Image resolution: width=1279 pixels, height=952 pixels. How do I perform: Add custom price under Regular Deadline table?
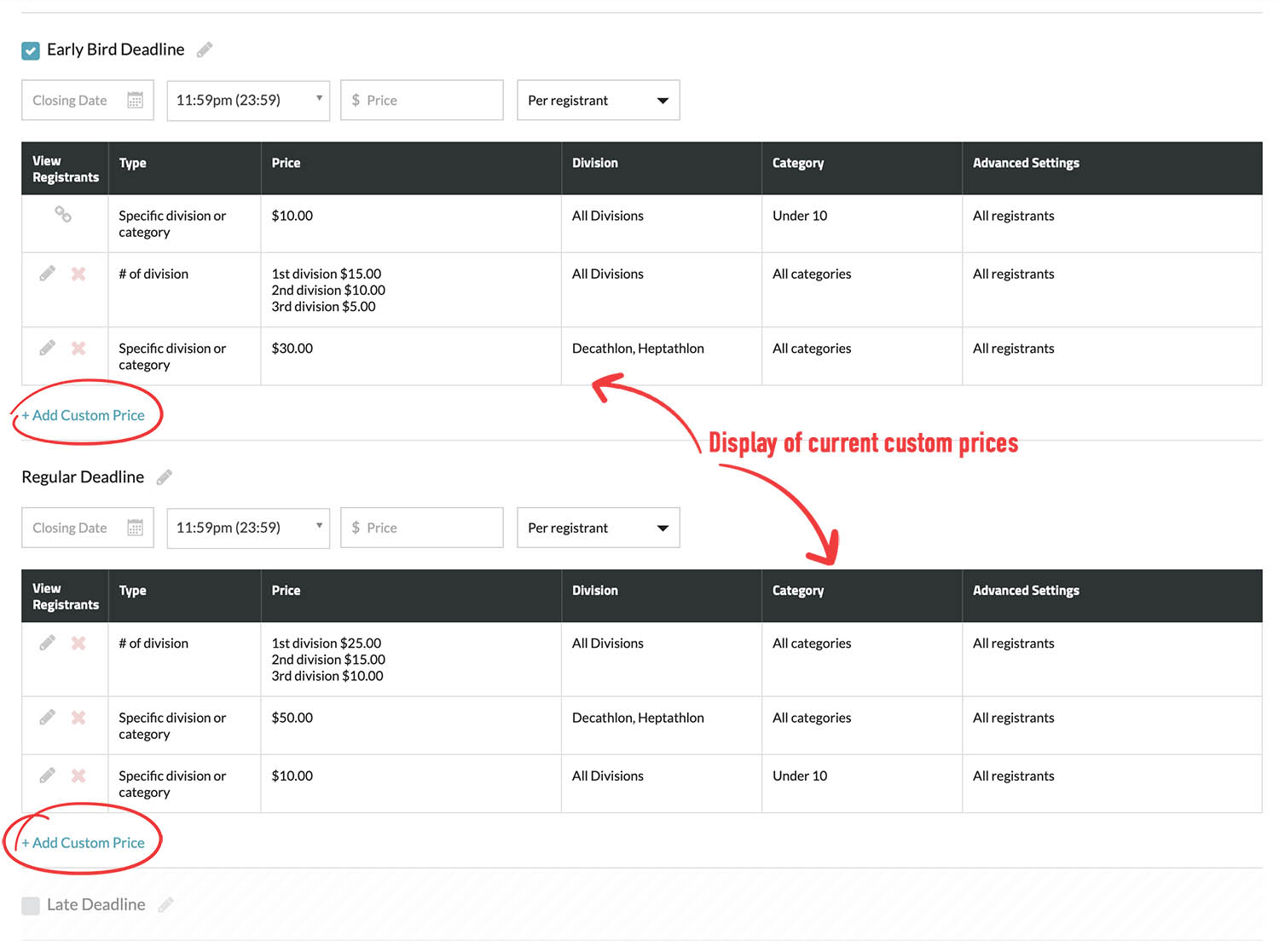coord(84,843)
